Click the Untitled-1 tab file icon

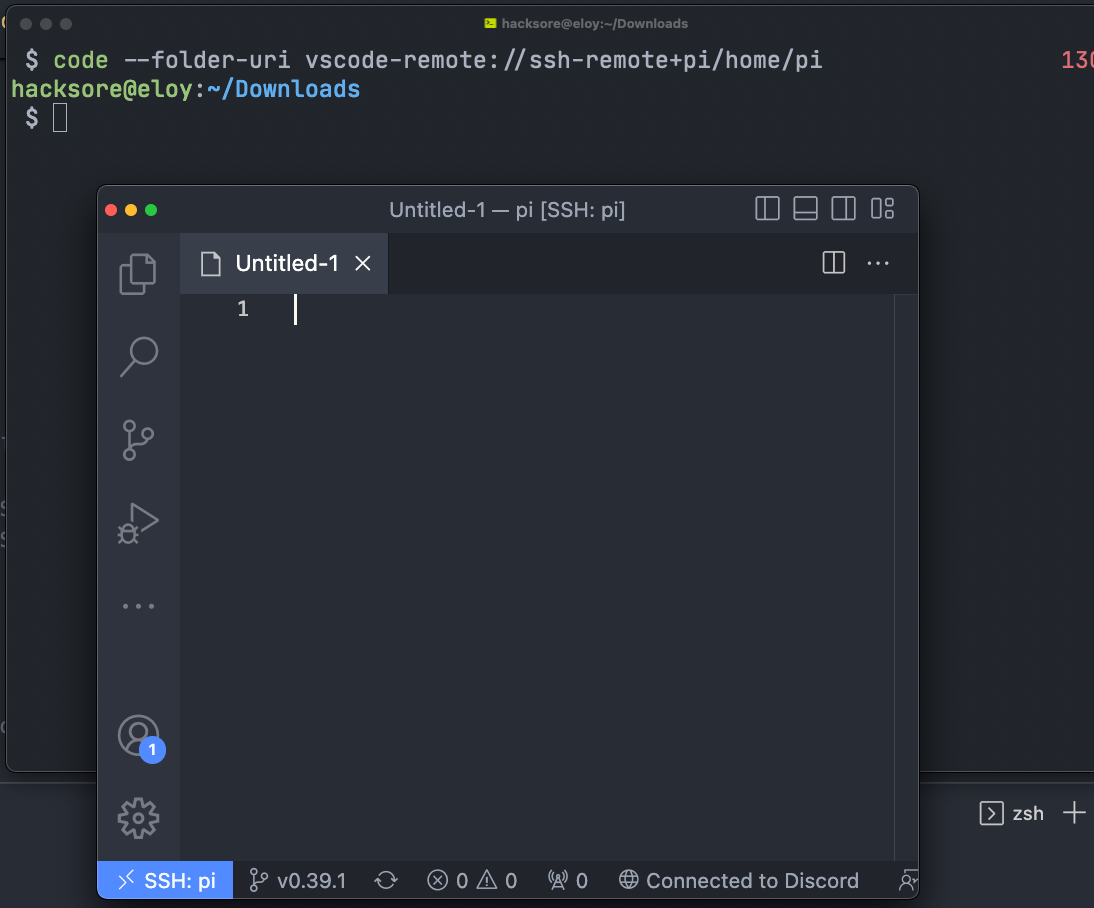211,264
